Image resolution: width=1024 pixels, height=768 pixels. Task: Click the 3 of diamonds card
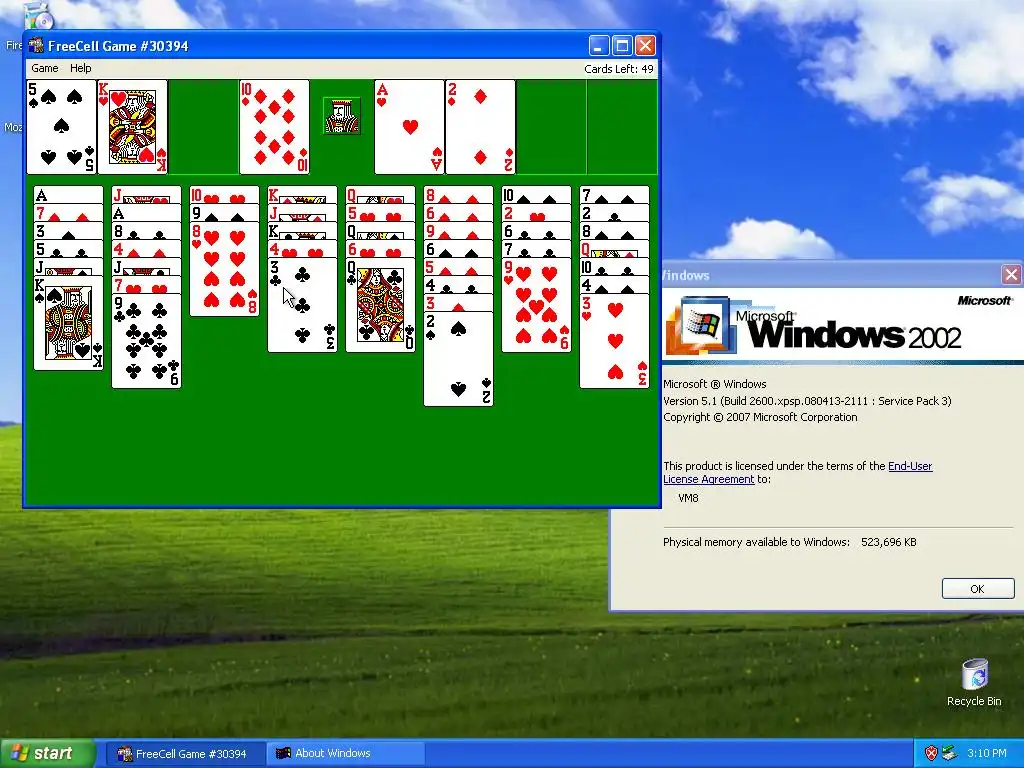click(458, 302)
